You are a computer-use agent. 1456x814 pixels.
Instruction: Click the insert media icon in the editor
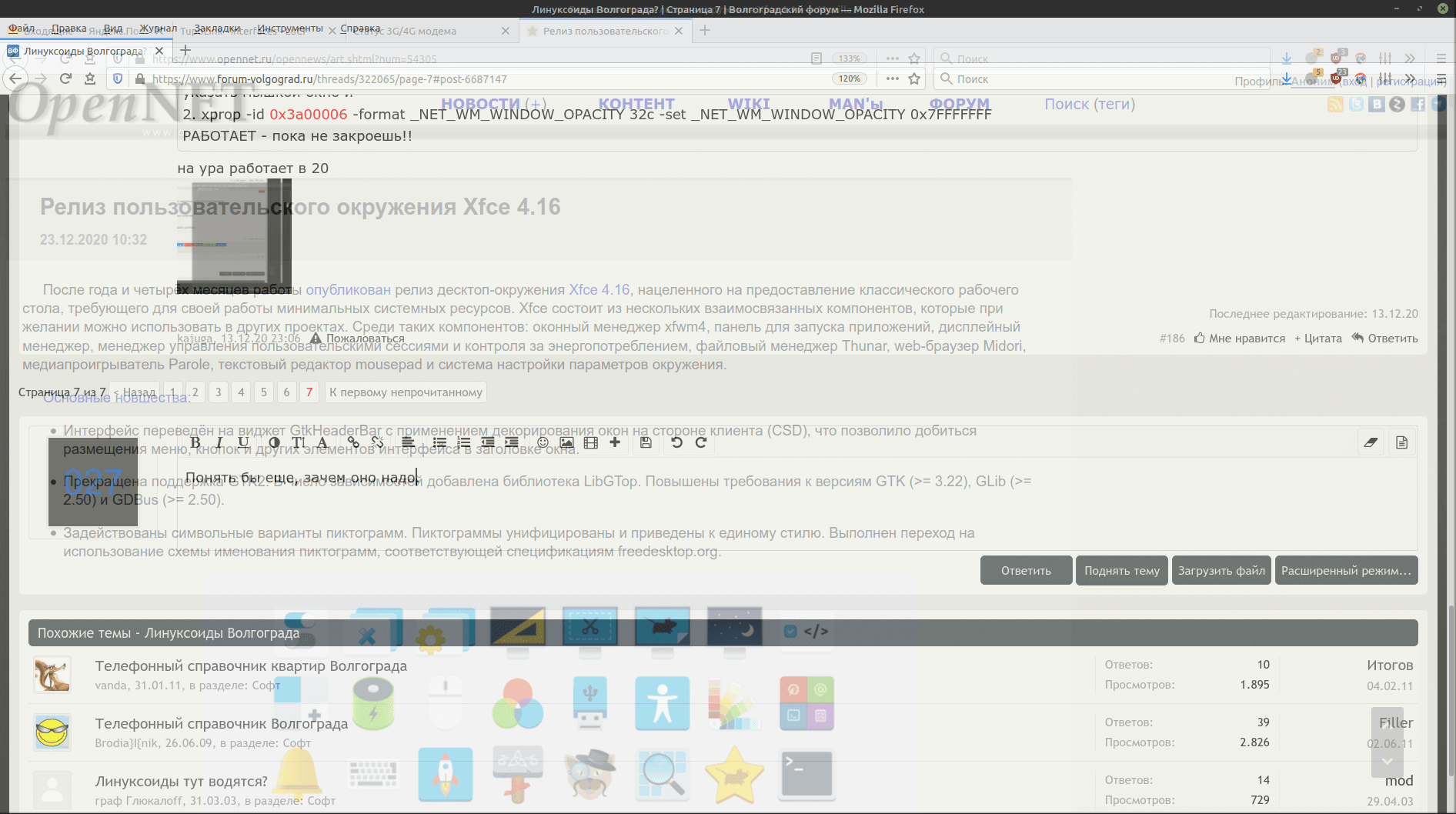click(590, 442)
